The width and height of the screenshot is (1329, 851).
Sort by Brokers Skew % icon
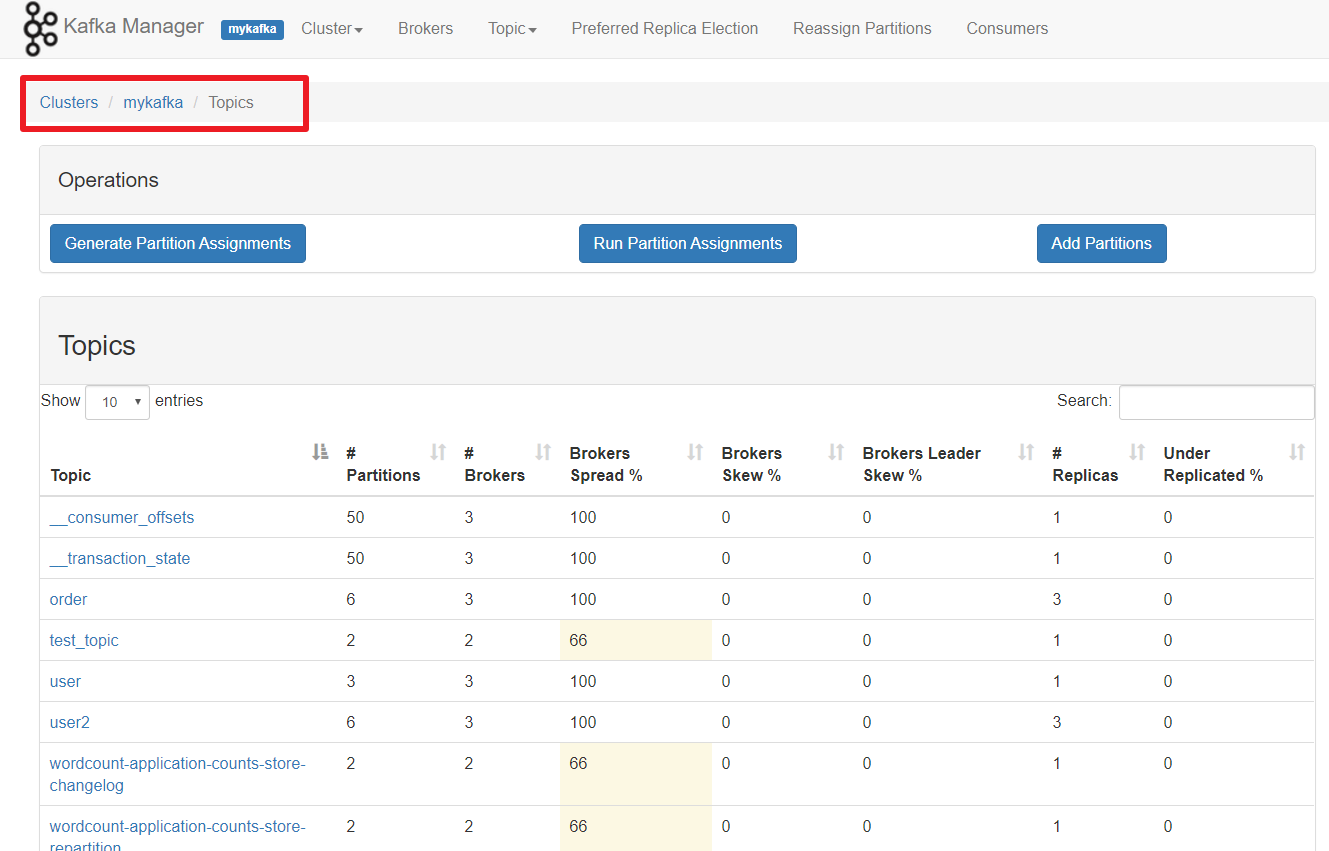tap(837, 452)
